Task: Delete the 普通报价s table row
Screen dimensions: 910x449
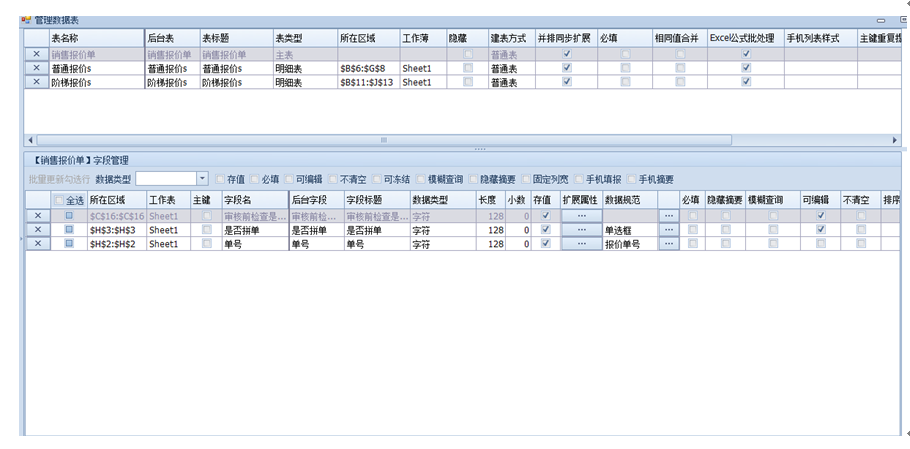Action: click(36, 68)
